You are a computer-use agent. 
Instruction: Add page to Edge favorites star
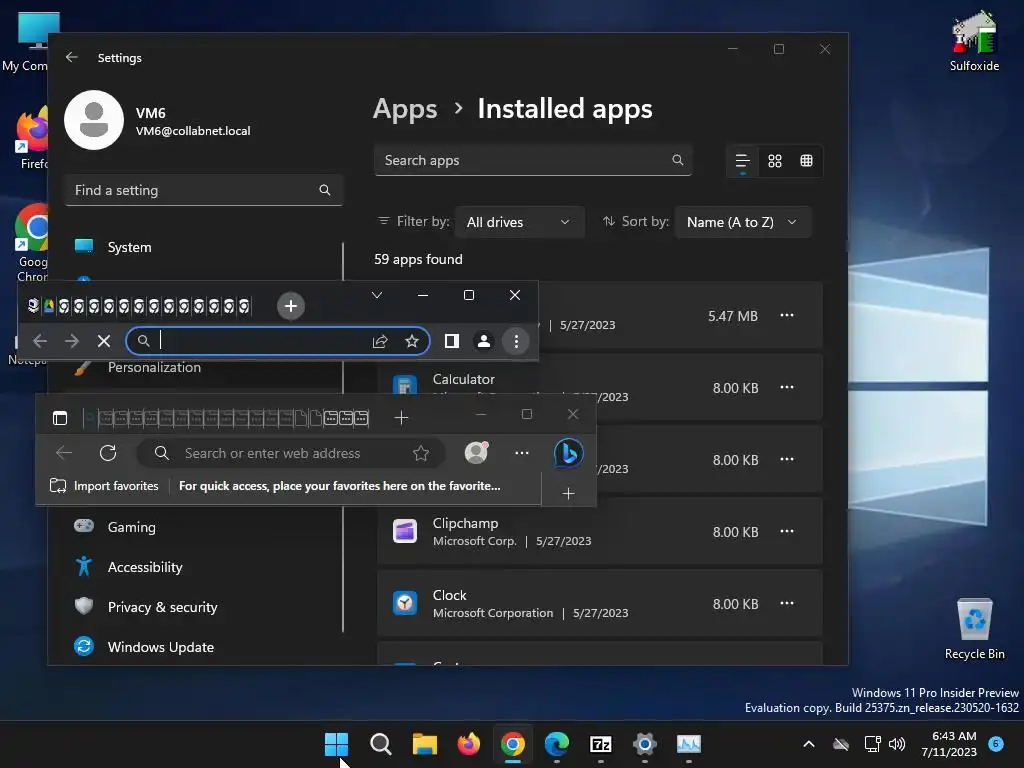coord(421,453)
